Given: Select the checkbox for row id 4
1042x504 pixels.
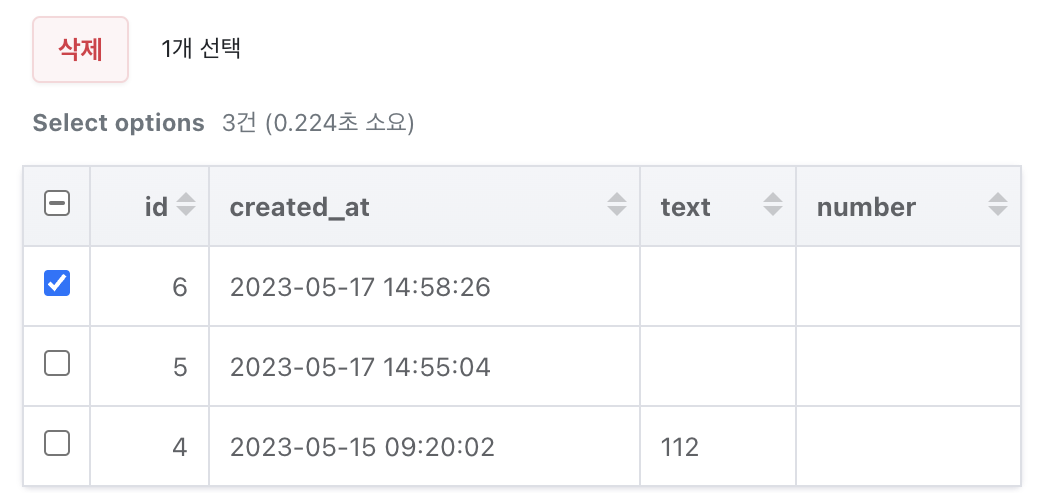Looking at the screenshot, I should point(57,443).
